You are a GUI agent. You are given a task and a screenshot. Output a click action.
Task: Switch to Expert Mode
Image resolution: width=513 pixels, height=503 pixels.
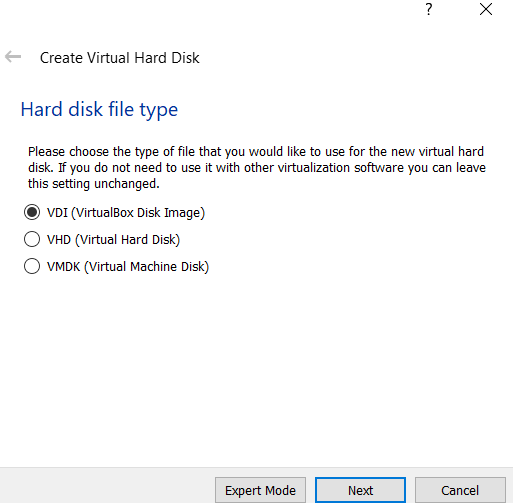260,490
